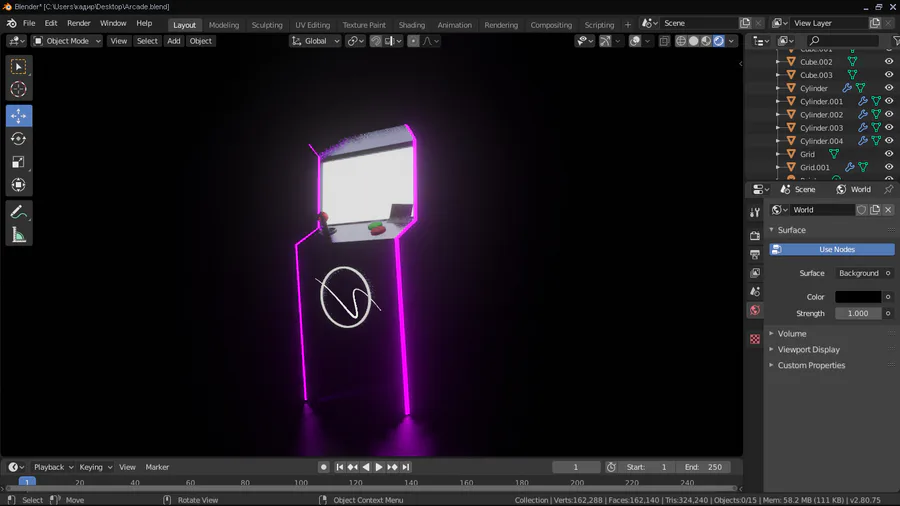This screenshot has width=900, height=506.
Task: Hide Grid.001 in the outliner
Action: [889, 167]
